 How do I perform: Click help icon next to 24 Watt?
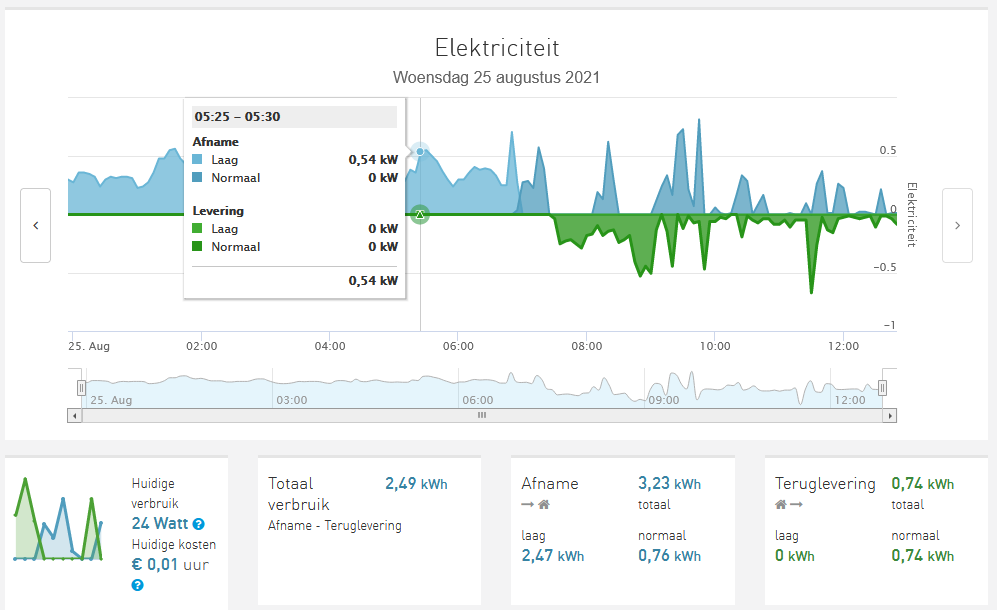199,524
